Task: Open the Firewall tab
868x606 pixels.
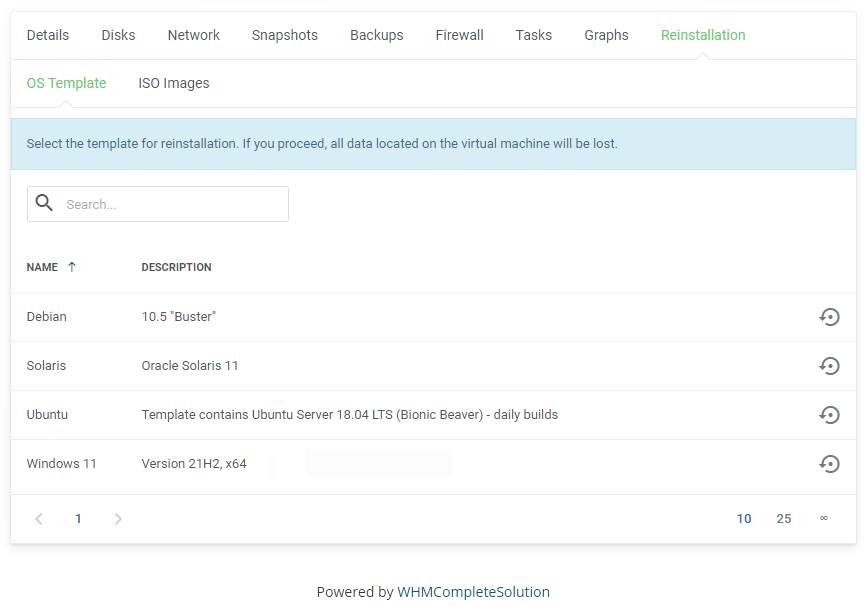Action: [x=459, y=35]
